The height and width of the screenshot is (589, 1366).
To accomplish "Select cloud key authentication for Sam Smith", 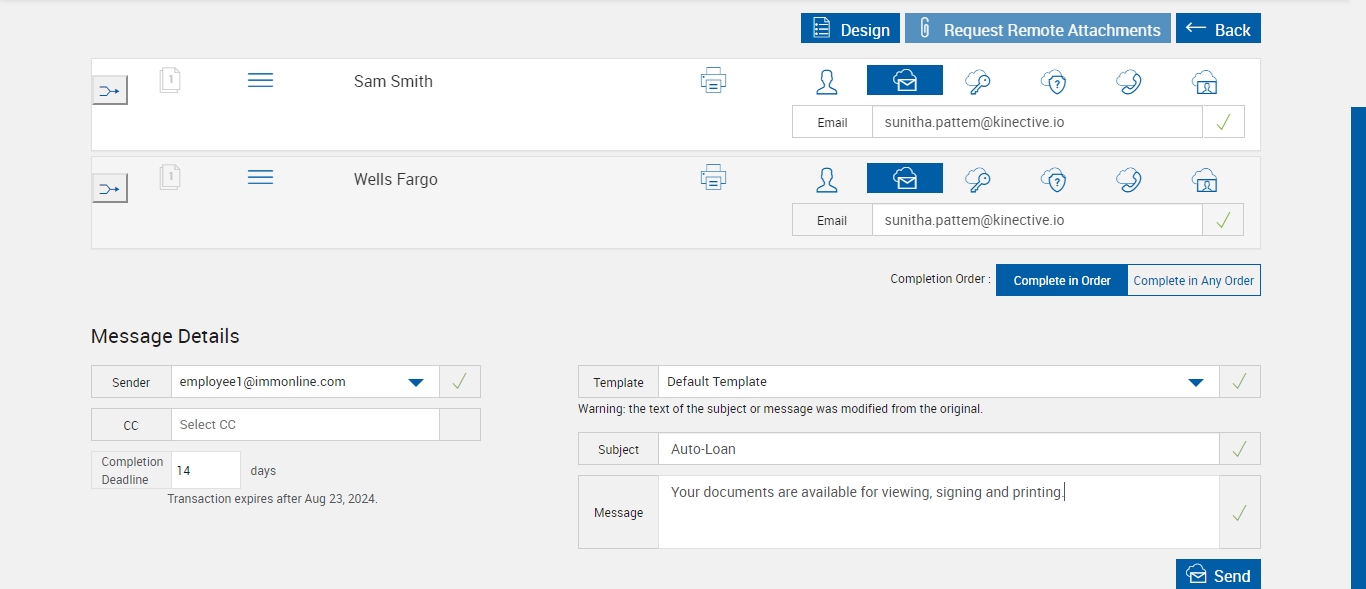I will tap(977, 81).
